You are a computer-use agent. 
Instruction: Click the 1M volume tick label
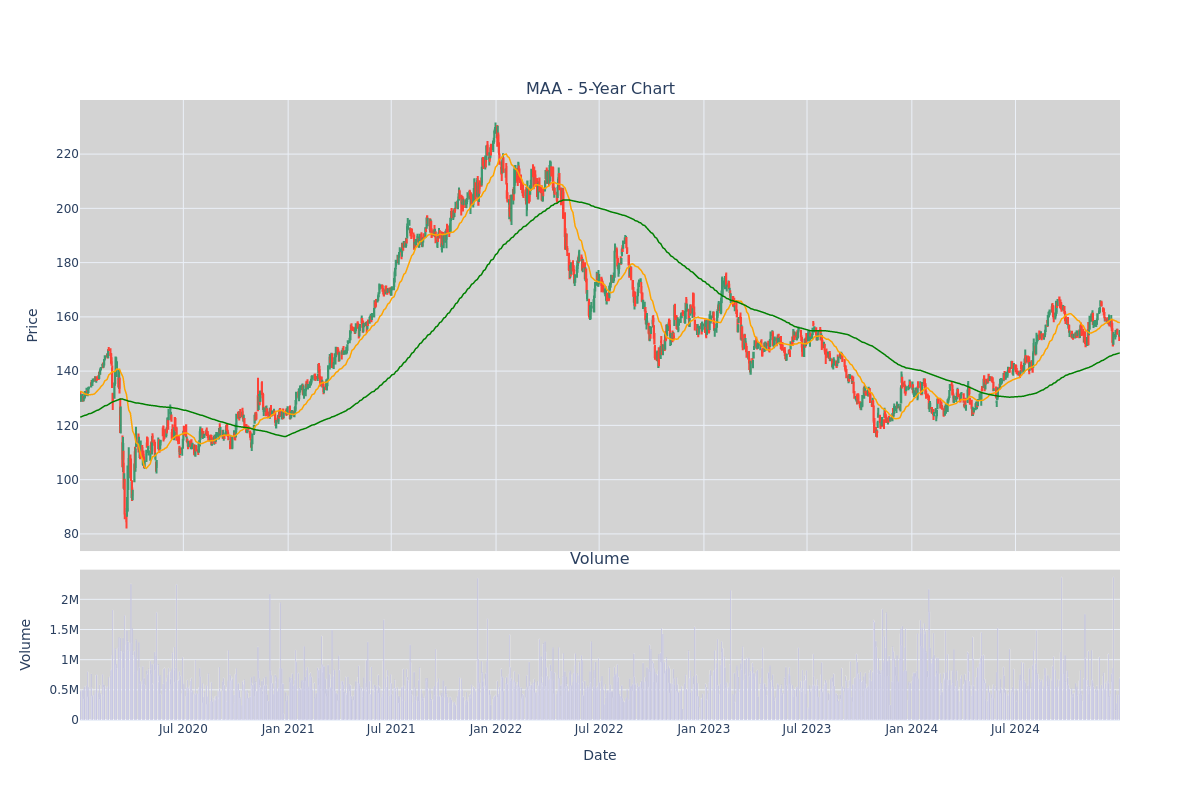pyautogui.click(x=69, y=659)
